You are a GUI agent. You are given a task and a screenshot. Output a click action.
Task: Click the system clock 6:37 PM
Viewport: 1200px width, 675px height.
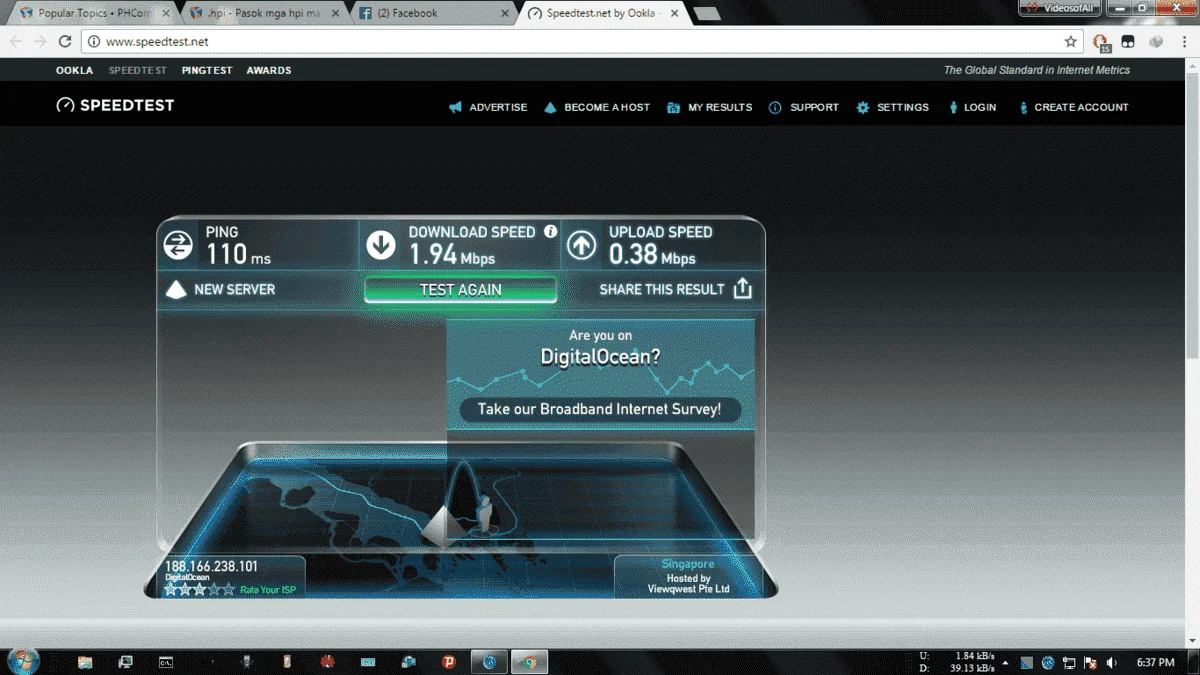[1155, 663]
